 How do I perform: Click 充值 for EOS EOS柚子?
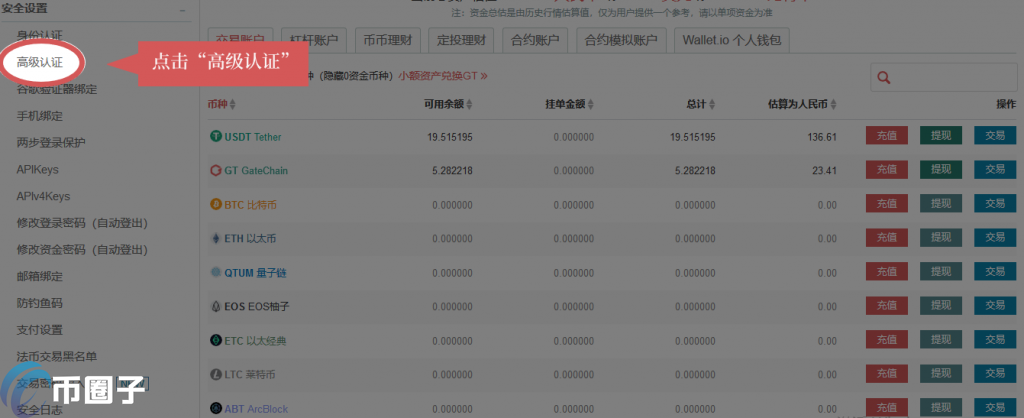tap(886, 306)
